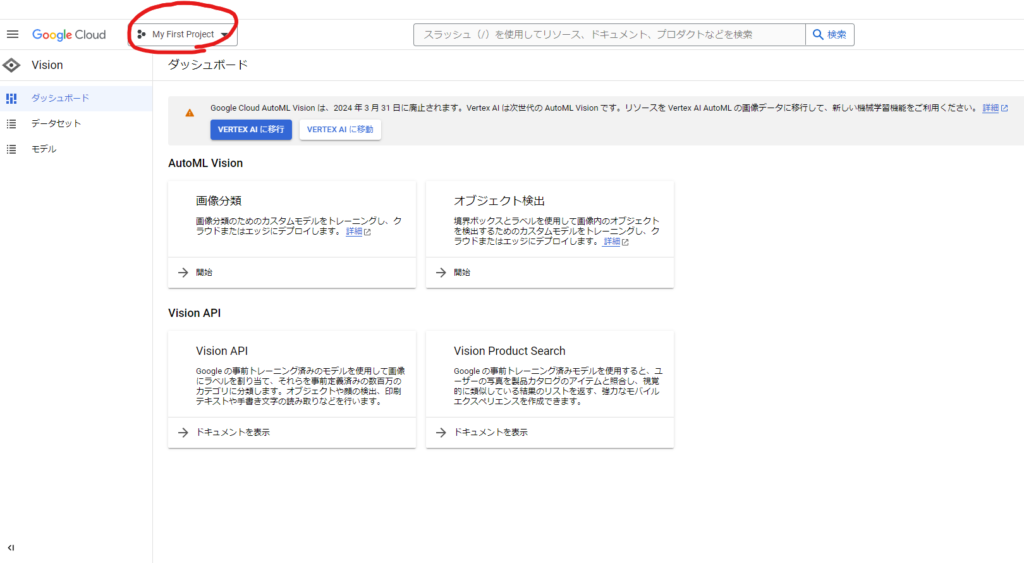Select ダッシュボード in the sidebar
Screen dimensions: 1024x563
76,98
